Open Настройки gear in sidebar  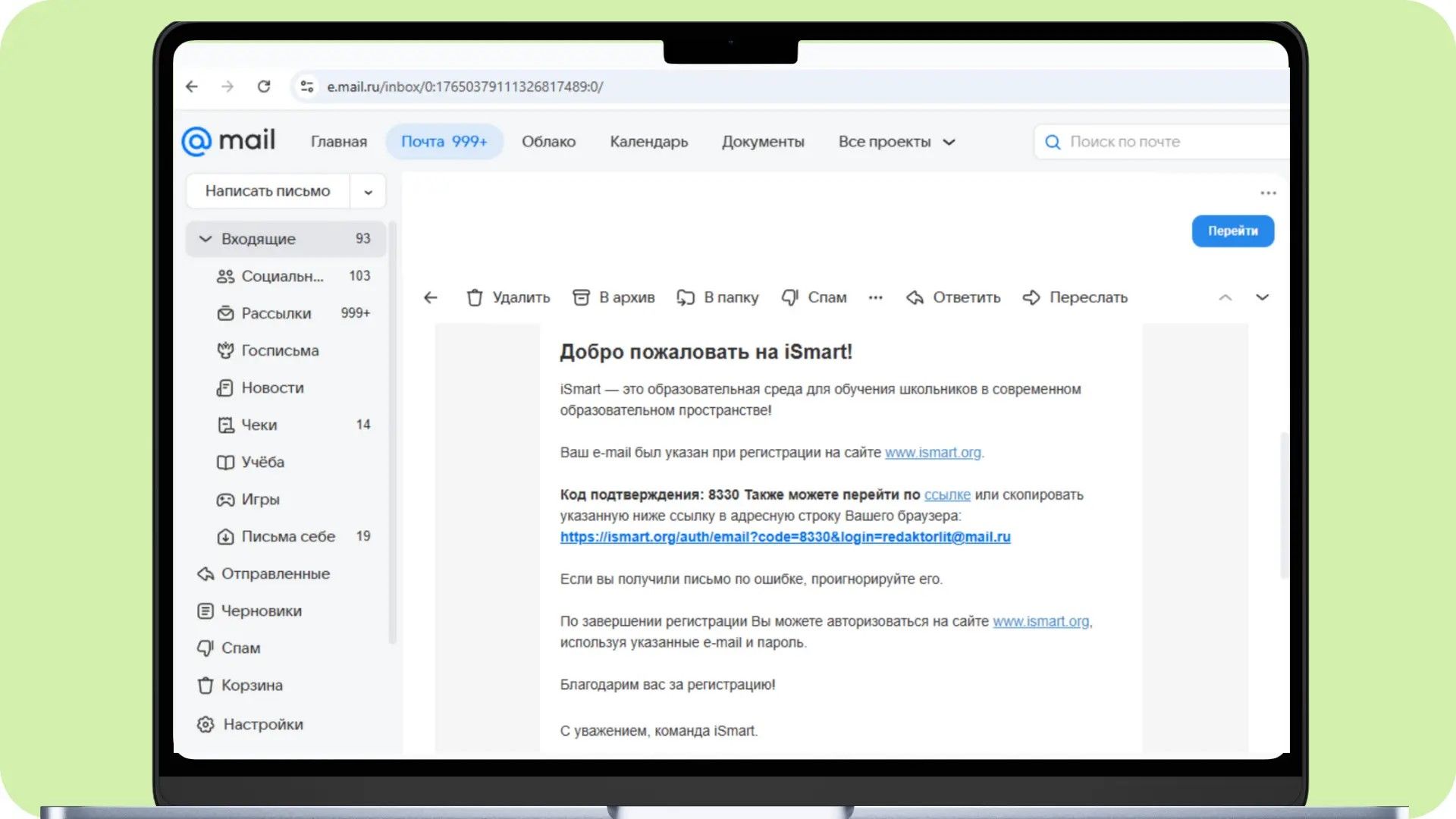pyautogui.click(x=206, y=724)
